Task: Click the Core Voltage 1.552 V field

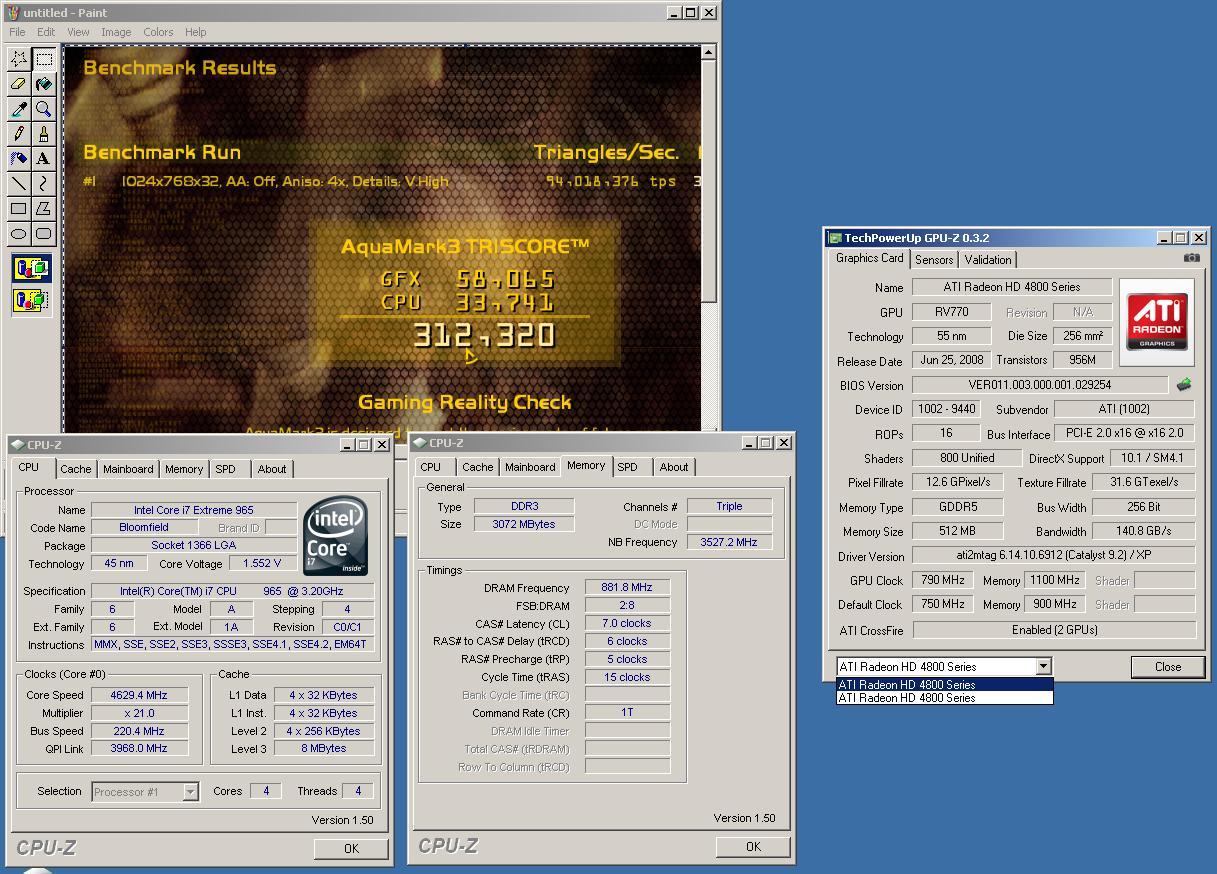Action: tap(263, 564)
